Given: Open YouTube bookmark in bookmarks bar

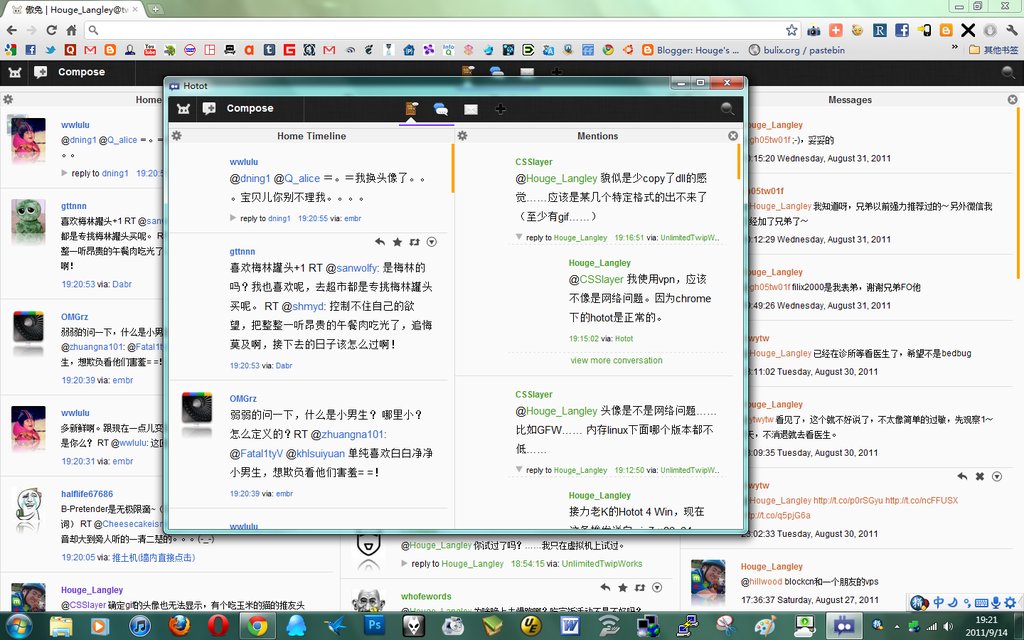Looking at the screenshot, I should 150,50.
